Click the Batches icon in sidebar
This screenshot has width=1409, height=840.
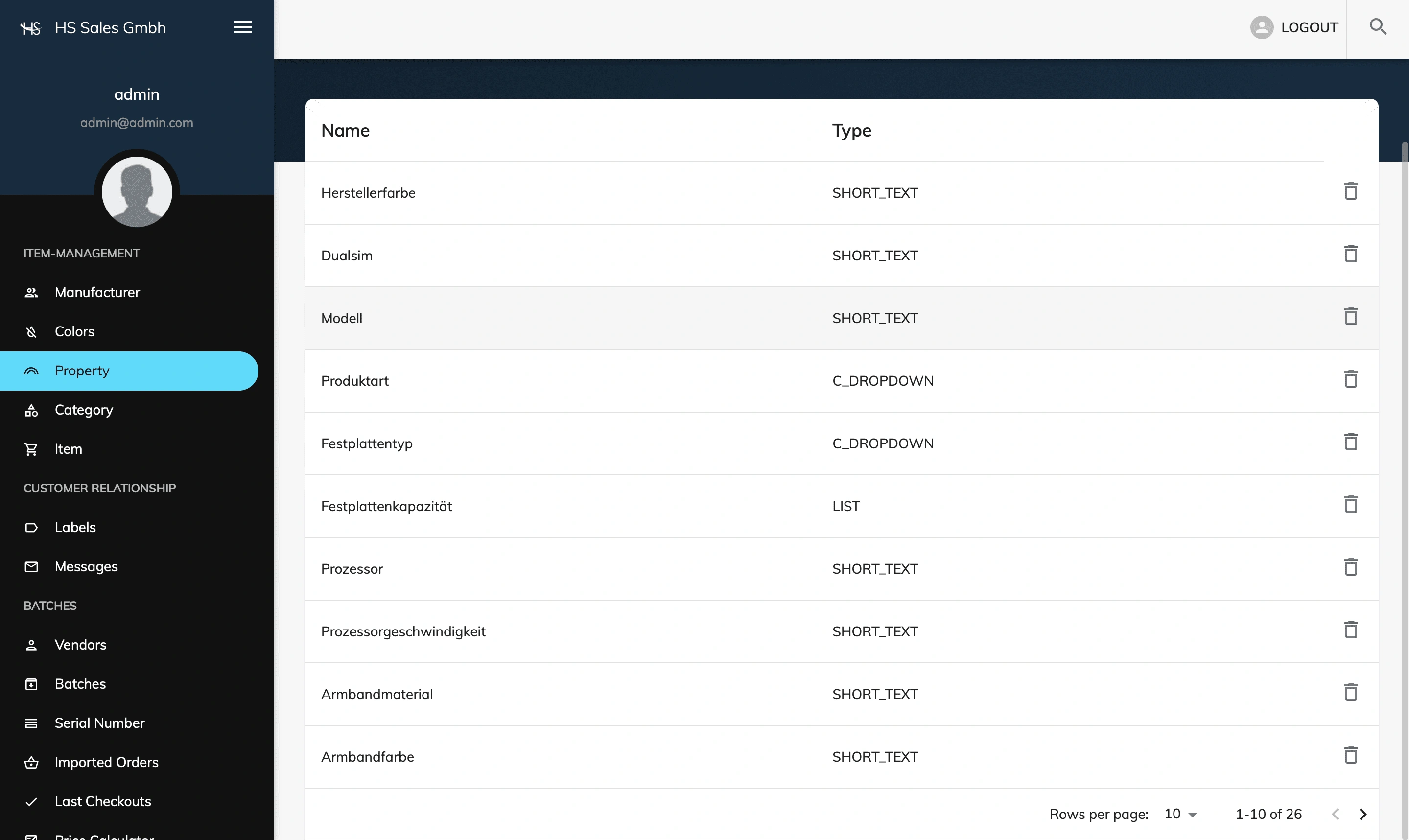point(31,684)
